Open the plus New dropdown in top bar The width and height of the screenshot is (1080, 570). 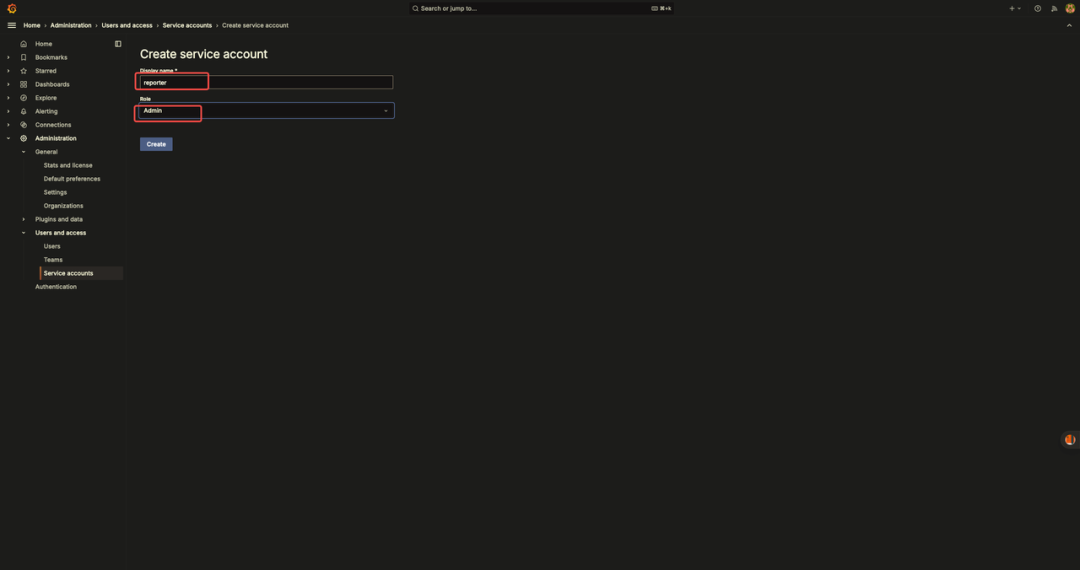click(x=1014, y=8)
